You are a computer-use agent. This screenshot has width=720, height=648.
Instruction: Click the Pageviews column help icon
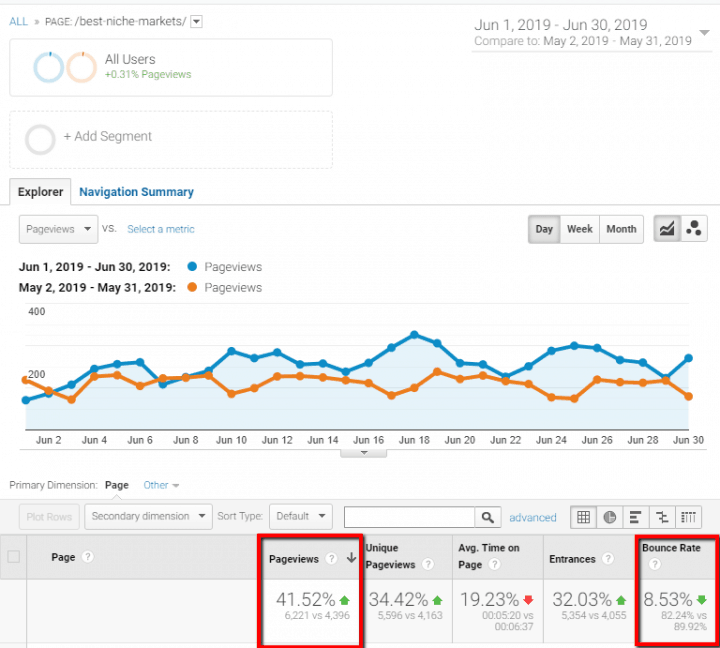point(331,559)
